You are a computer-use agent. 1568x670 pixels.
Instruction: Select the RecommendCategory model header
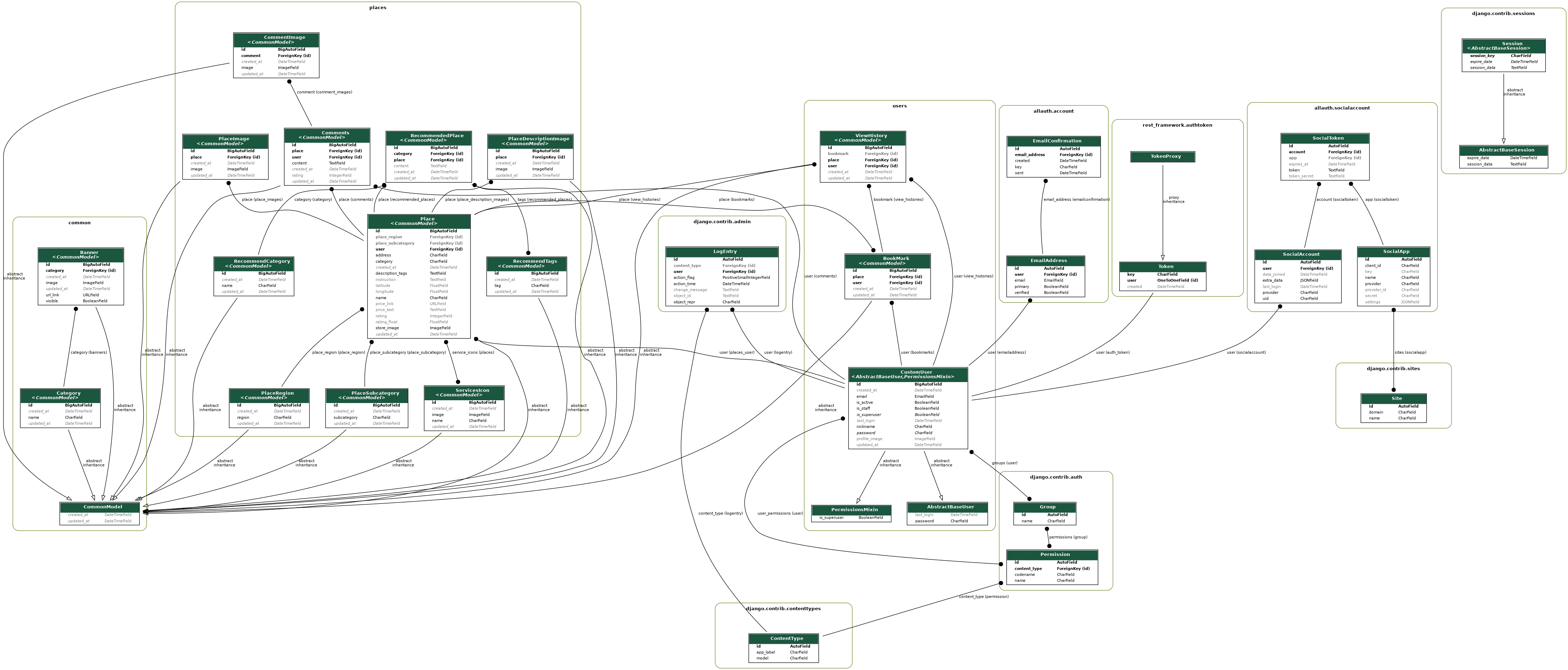pyautogui.click(x=254, y=263)
